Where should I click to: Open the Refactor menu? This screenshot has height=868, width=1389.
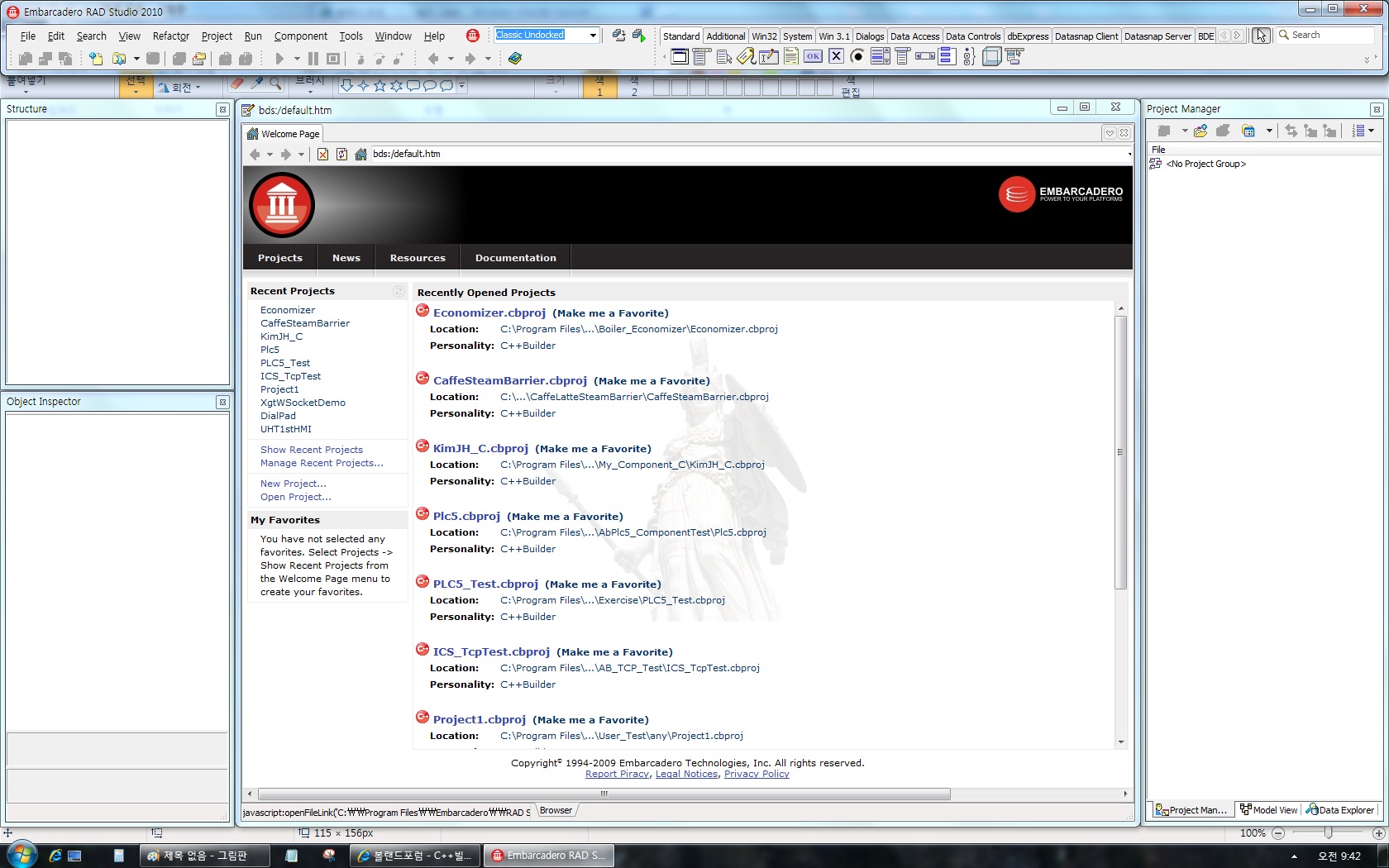click(170, 36)
